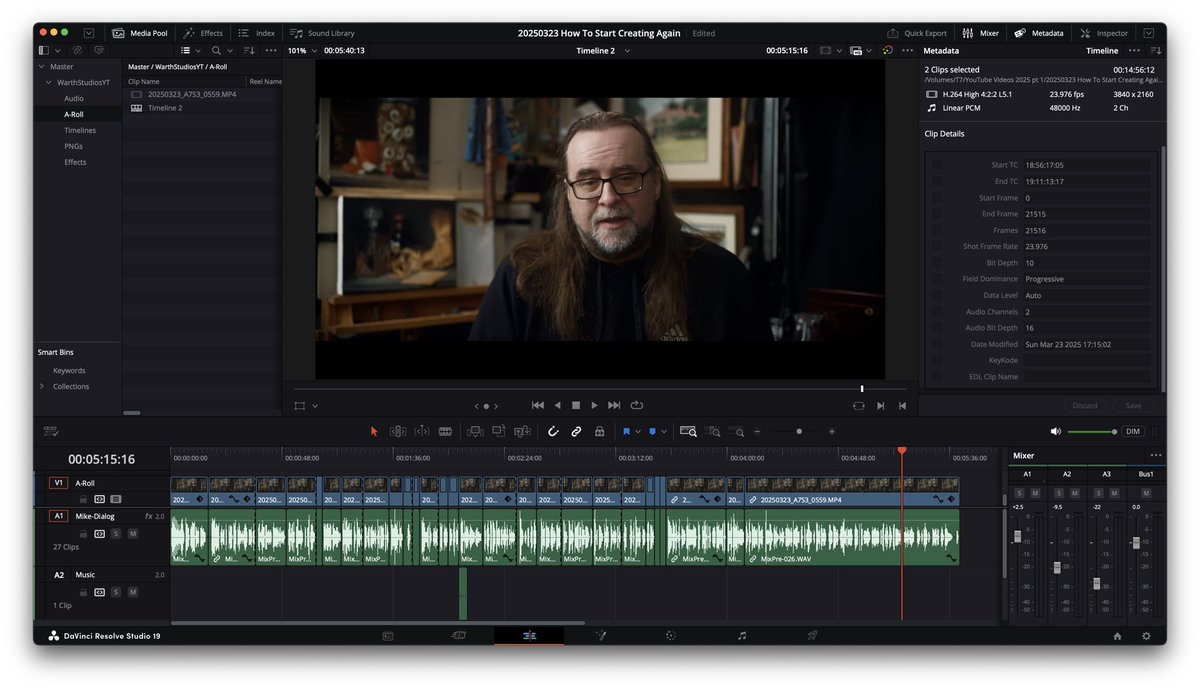
Task: Mute monitor volume speaker icon
Action: [1056, 431]
